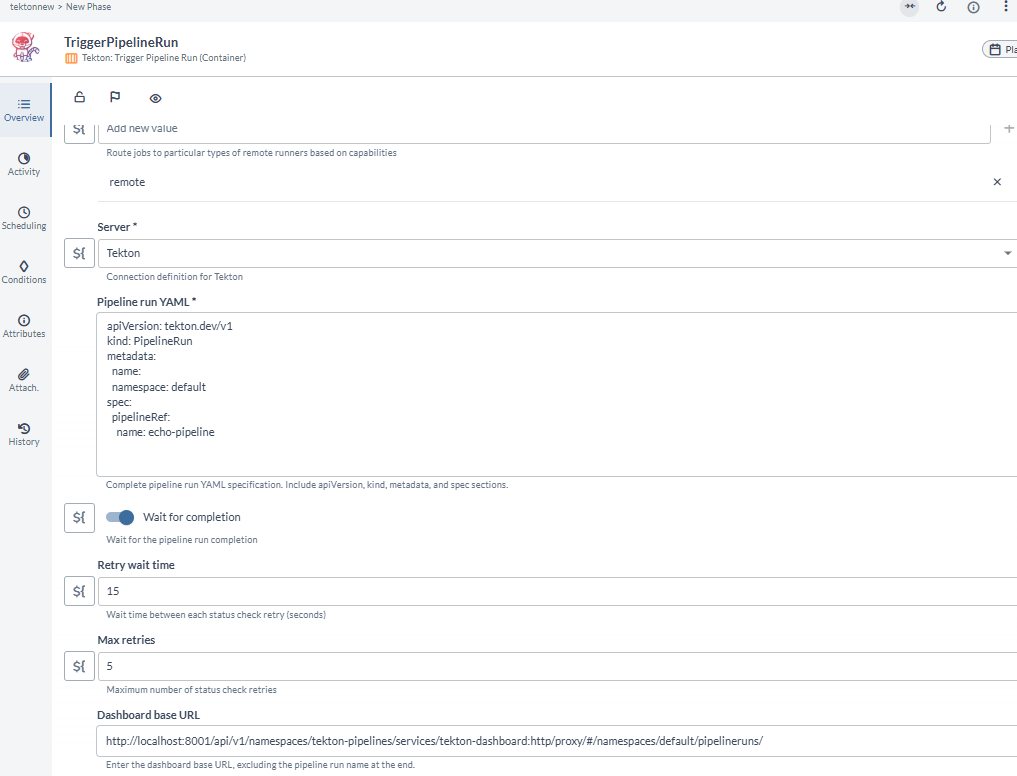The image size is (1017, 776).
Task: Click the Planned status button
Action: (x=1000, y=49)
